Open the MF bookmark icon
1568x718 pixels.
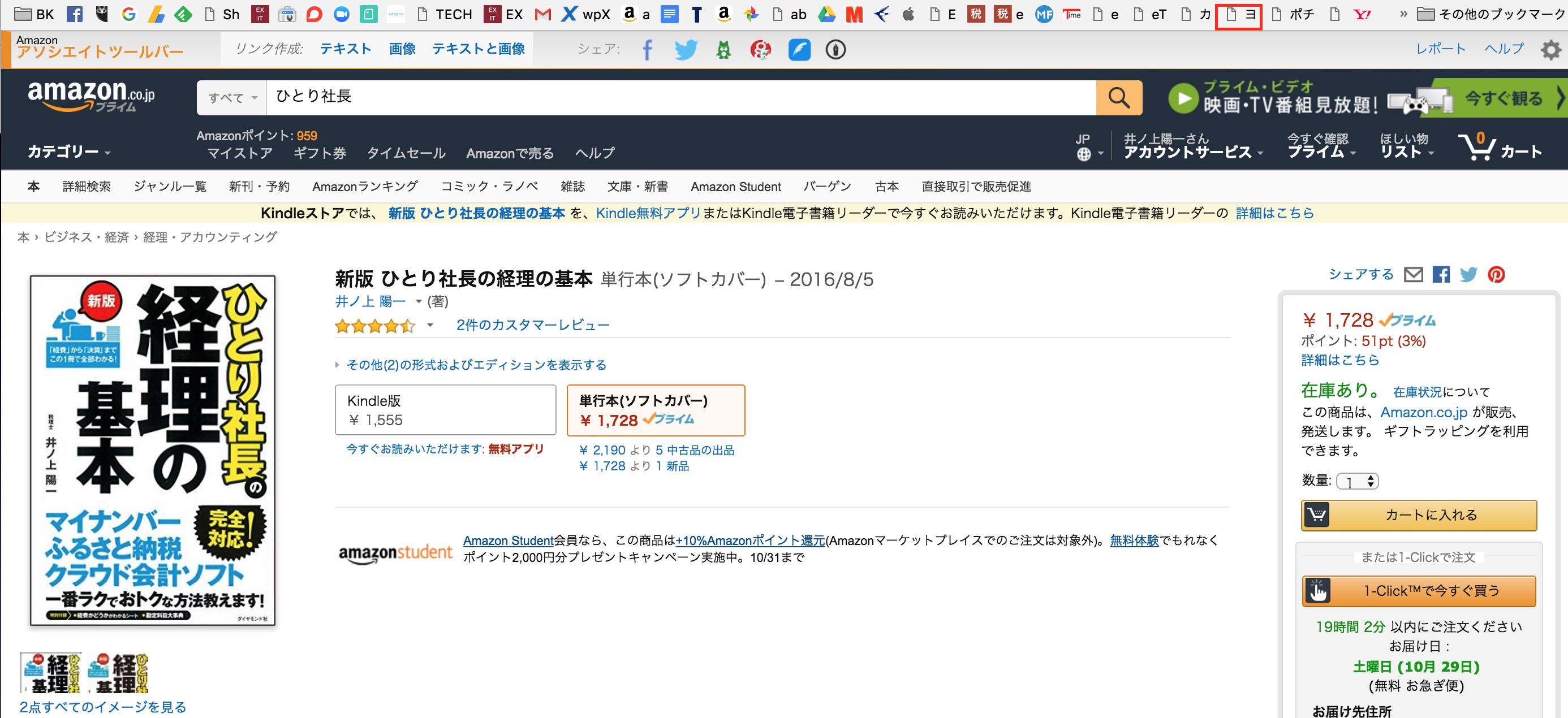pyautogui.click(x=1044, y=14)
